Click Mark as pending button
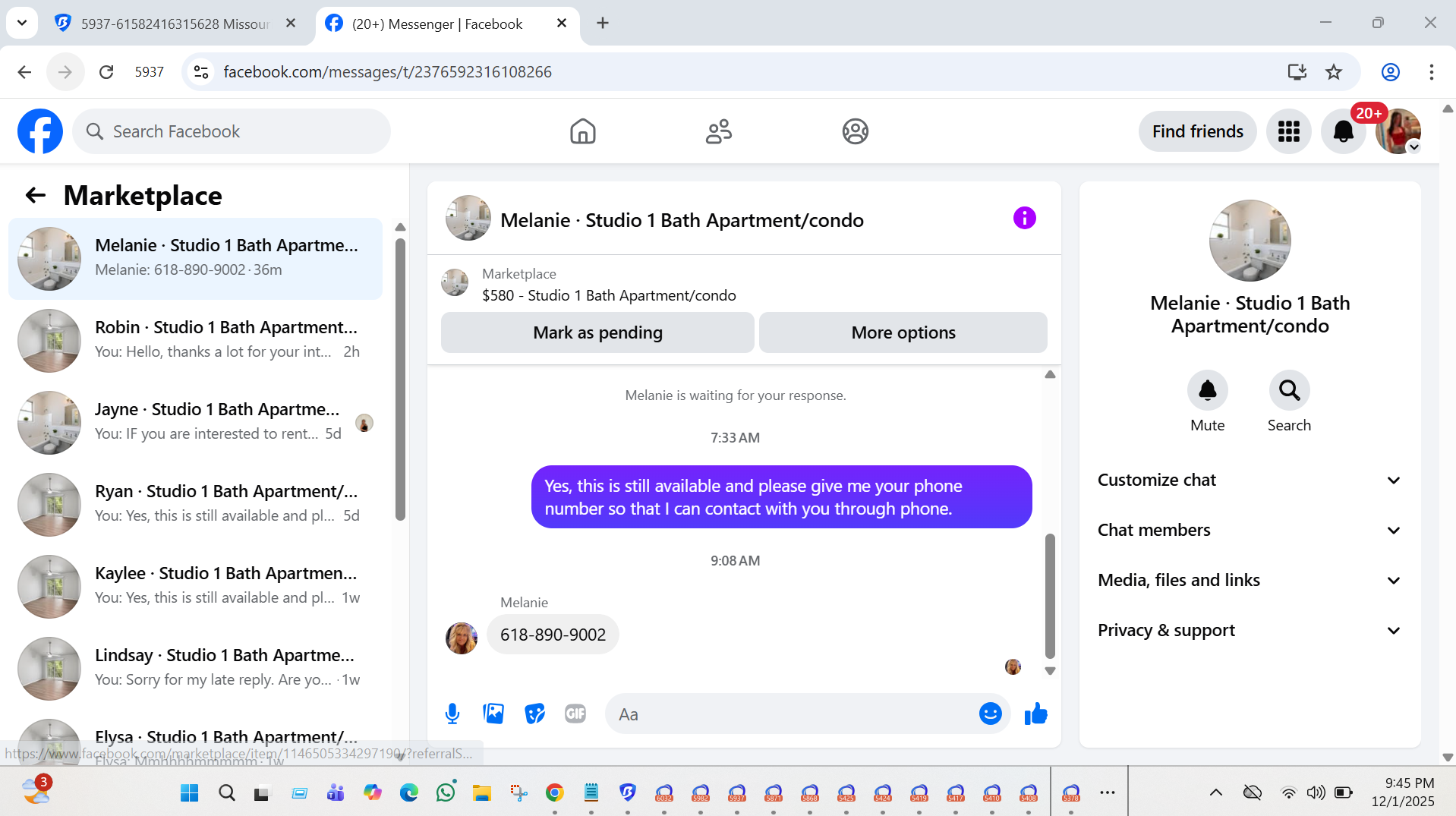This screenshot has height=816, width=1456. (597, 332)
